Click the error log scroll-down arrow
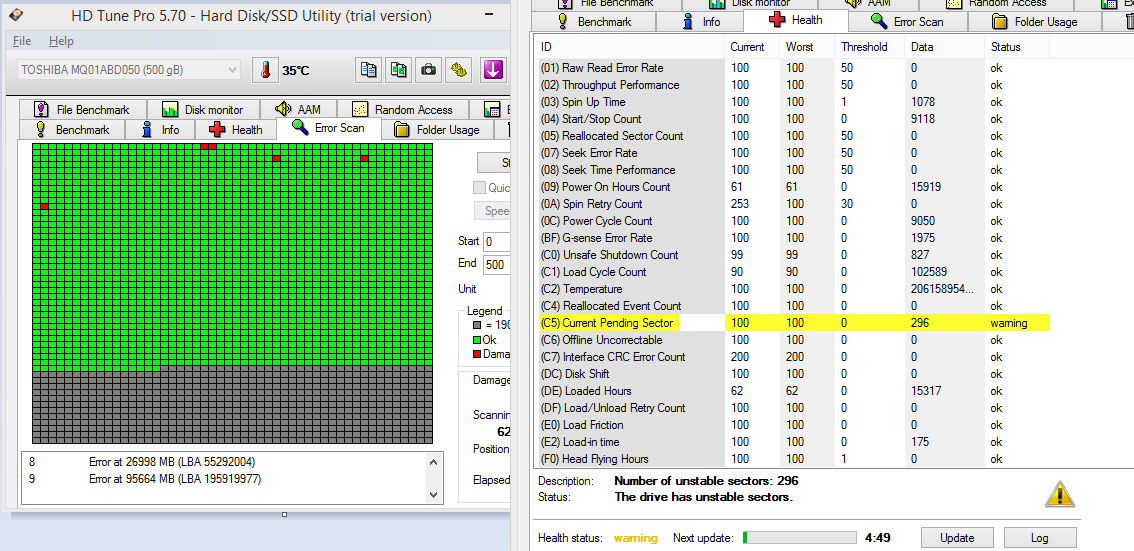 (433, 495)
